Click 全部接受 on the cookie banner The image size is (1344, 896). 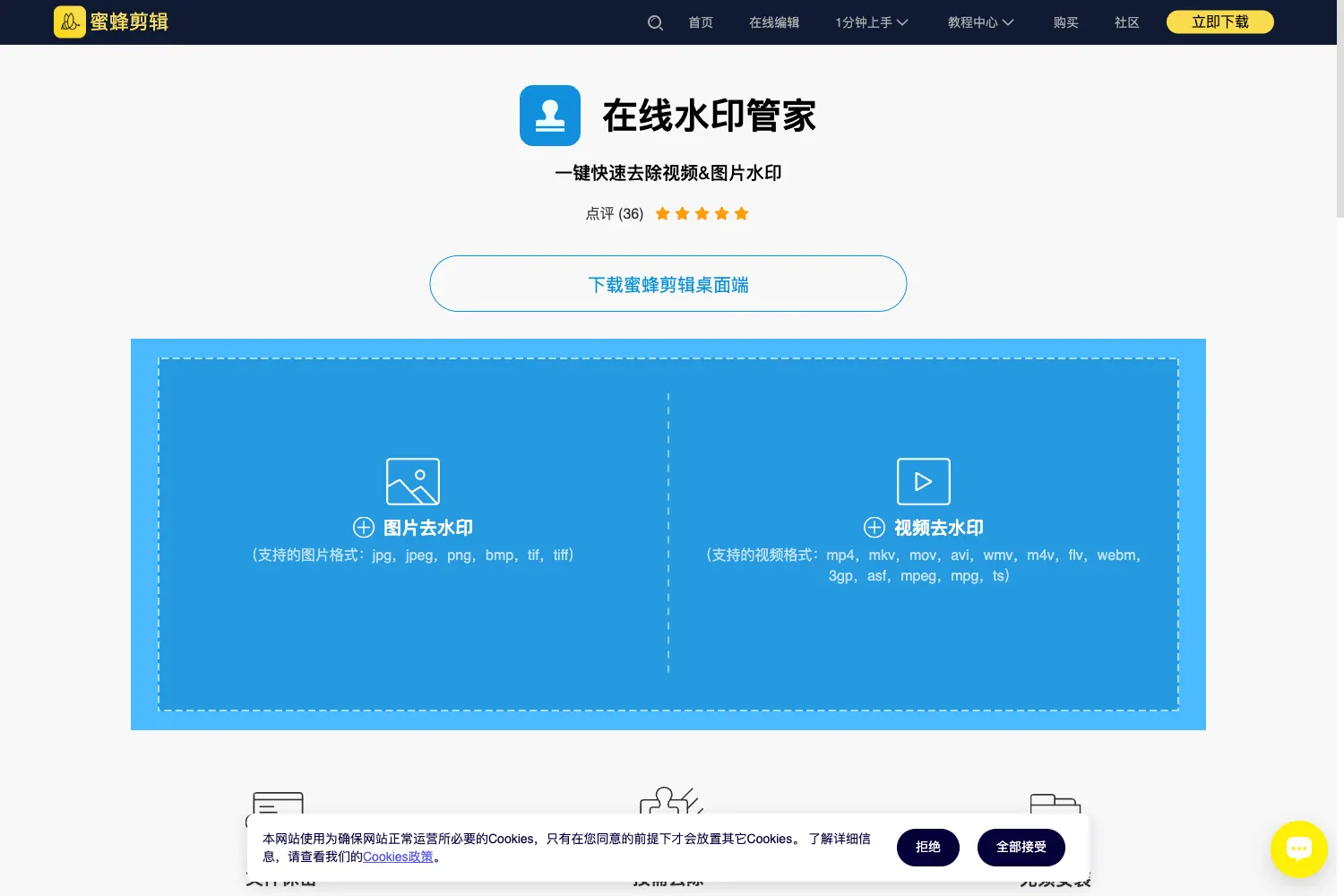click(x=1021, y=848)
